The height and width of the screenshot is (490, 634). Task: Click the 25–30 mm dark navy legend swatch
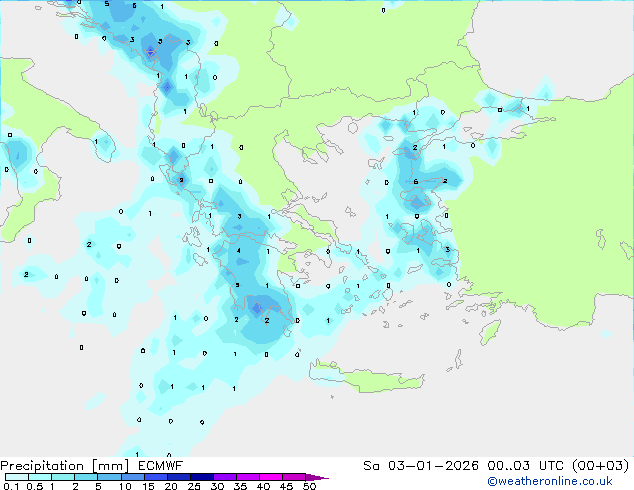click(x=202, y=477)
